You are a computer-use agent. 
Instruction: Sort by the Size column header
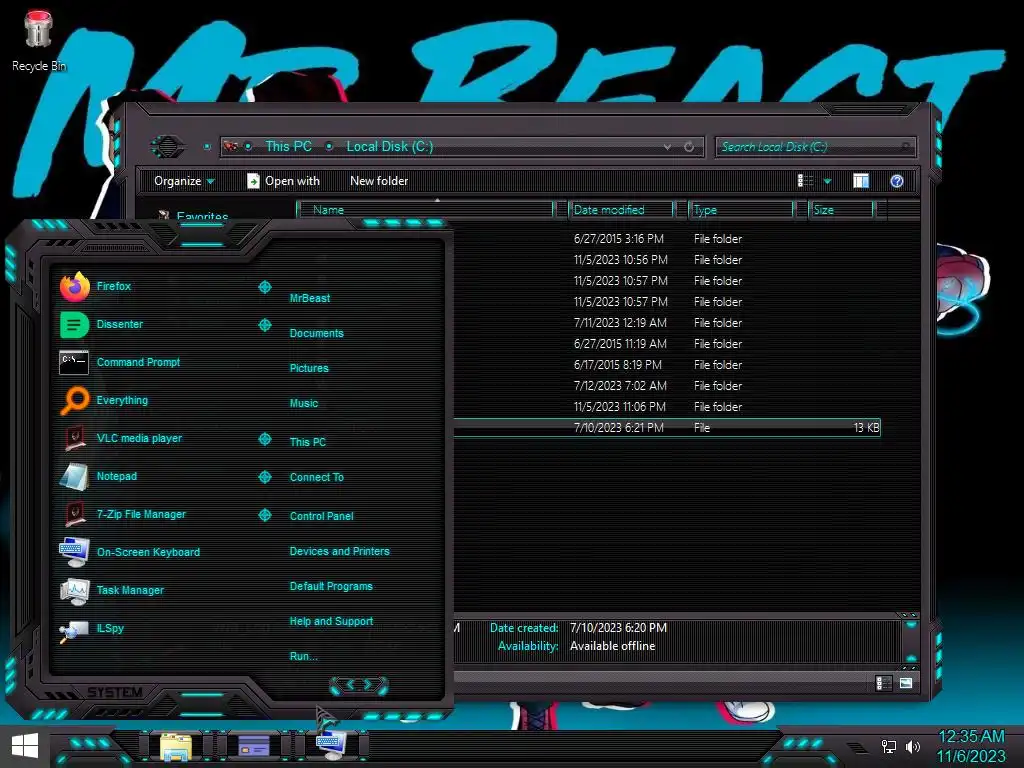[840, 210]
